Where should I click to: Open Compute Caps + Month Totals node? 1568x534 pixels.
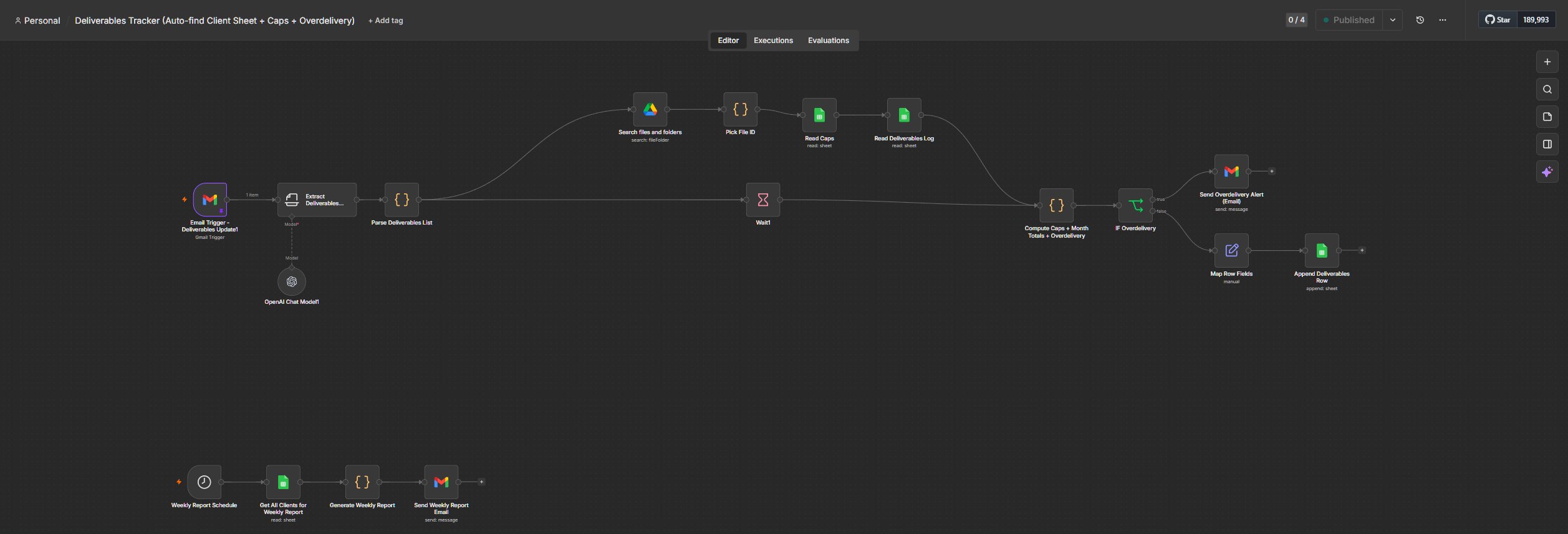coord(1056,205)
